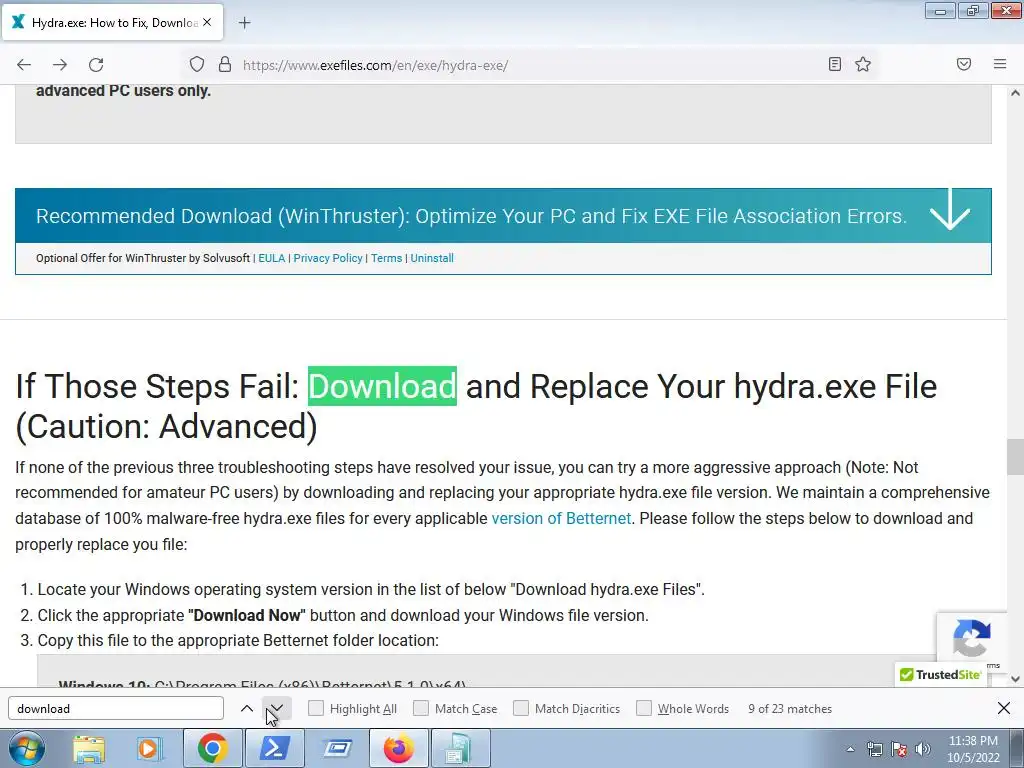Click page scrollbar up arrow
Image resolution: width=1024 pixels, height=768 pixels.
[x=1015, y=93]
